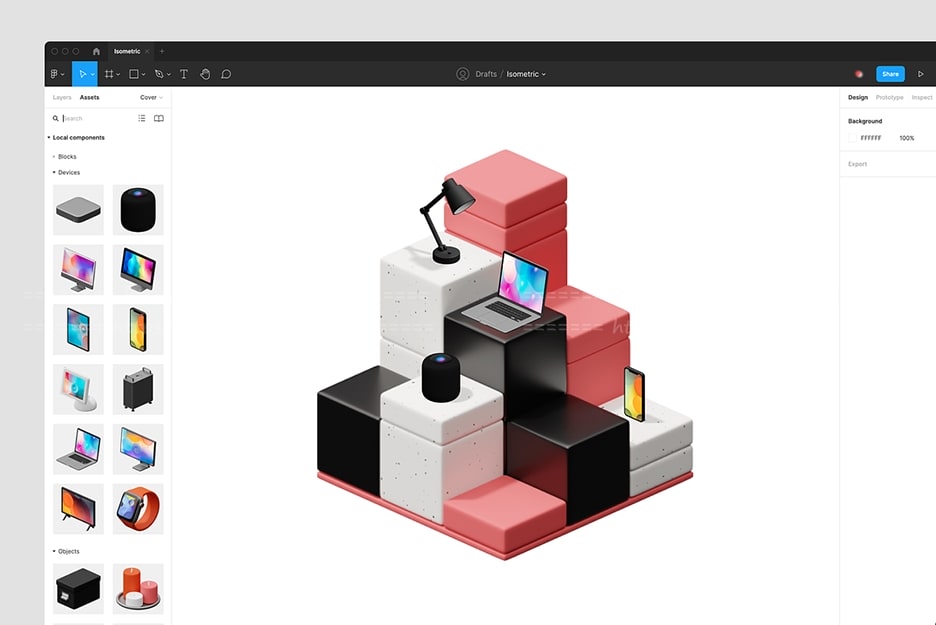Select the HomePod speaker component thumbnail

tap(138, 210)
